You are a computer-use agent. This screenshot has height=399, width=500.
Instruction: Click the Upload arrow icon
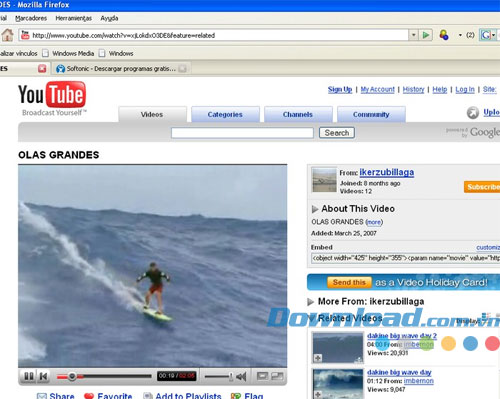click(x=473, y=113)
